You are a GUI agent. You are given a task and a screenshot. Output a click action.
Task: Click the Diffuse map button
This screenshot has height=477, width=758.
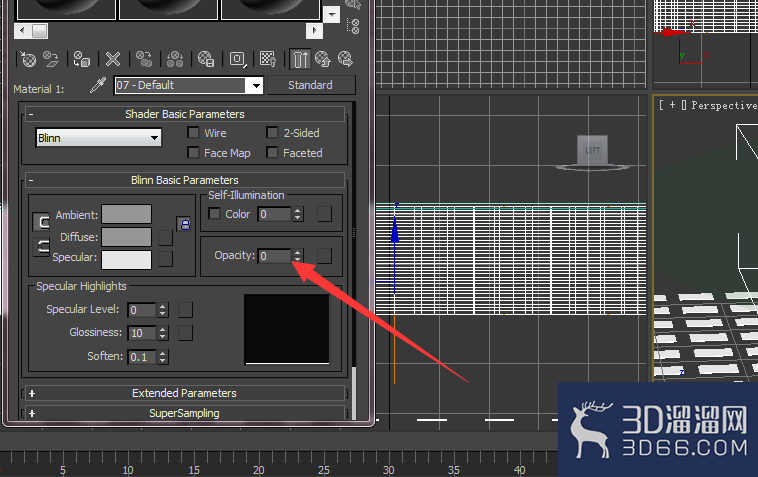165,238
